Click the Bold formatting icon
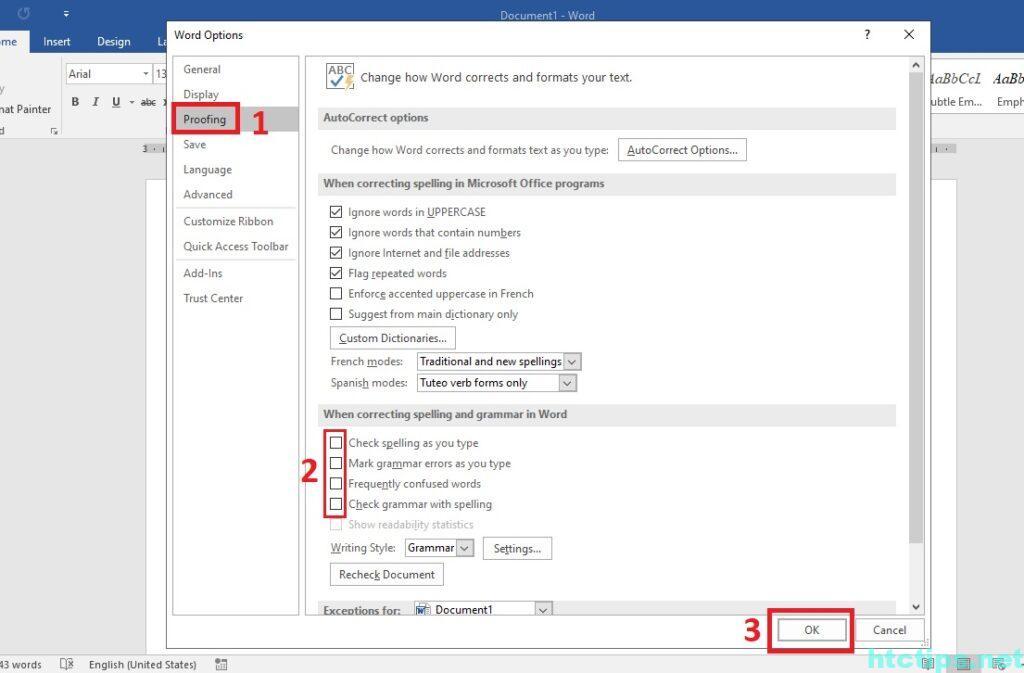1024x673 pixels. (x=76, y=102)
